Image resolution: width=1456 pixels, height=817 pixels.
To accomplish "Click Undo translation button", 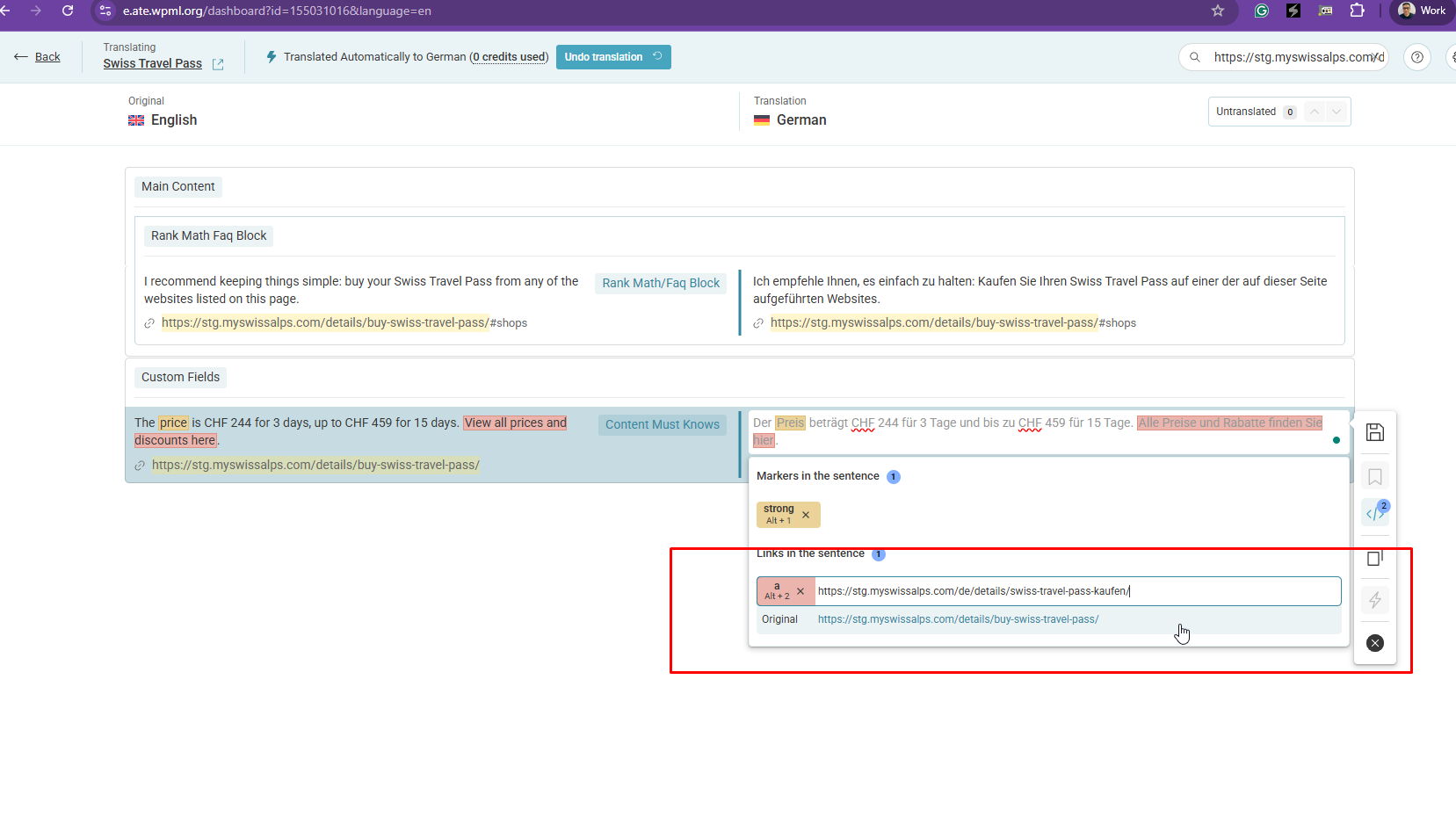I will (x=613, y=57).
